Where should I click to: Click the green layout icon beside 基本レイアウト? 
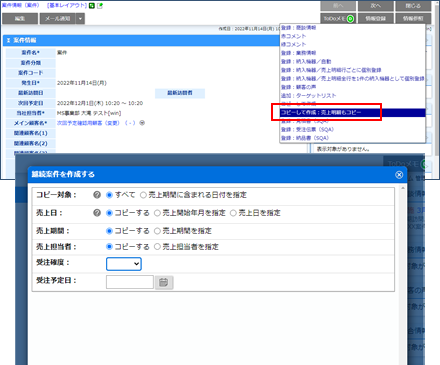pos(92,6)
